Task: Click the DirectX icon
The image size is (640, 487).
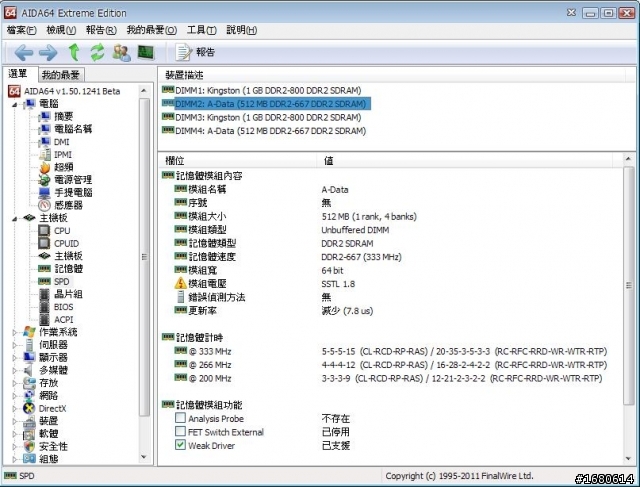Action: (29, 408)
